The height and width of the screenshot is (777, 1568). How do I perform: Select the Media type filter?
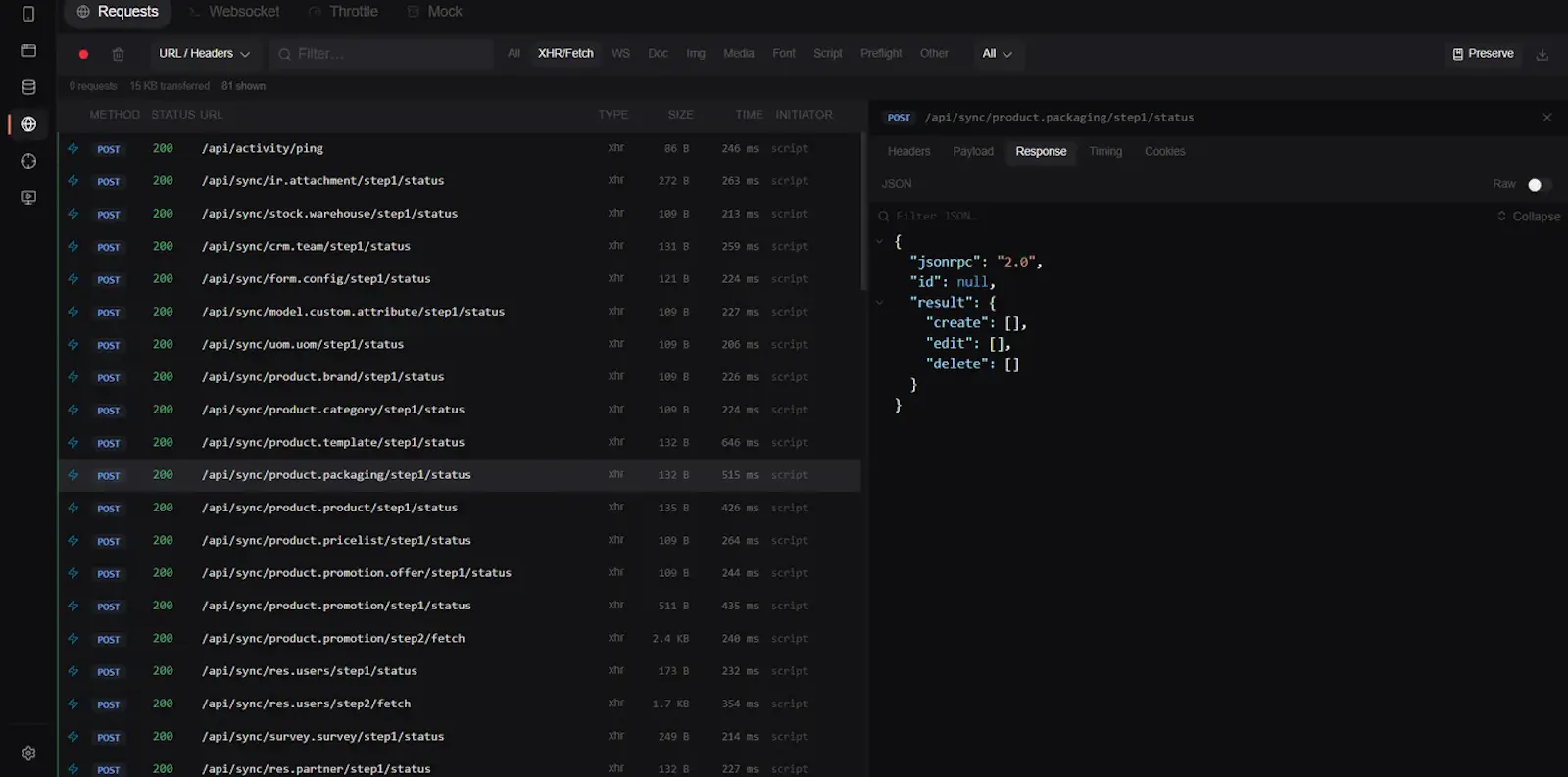pyautogui.click(x=738, y=54)
